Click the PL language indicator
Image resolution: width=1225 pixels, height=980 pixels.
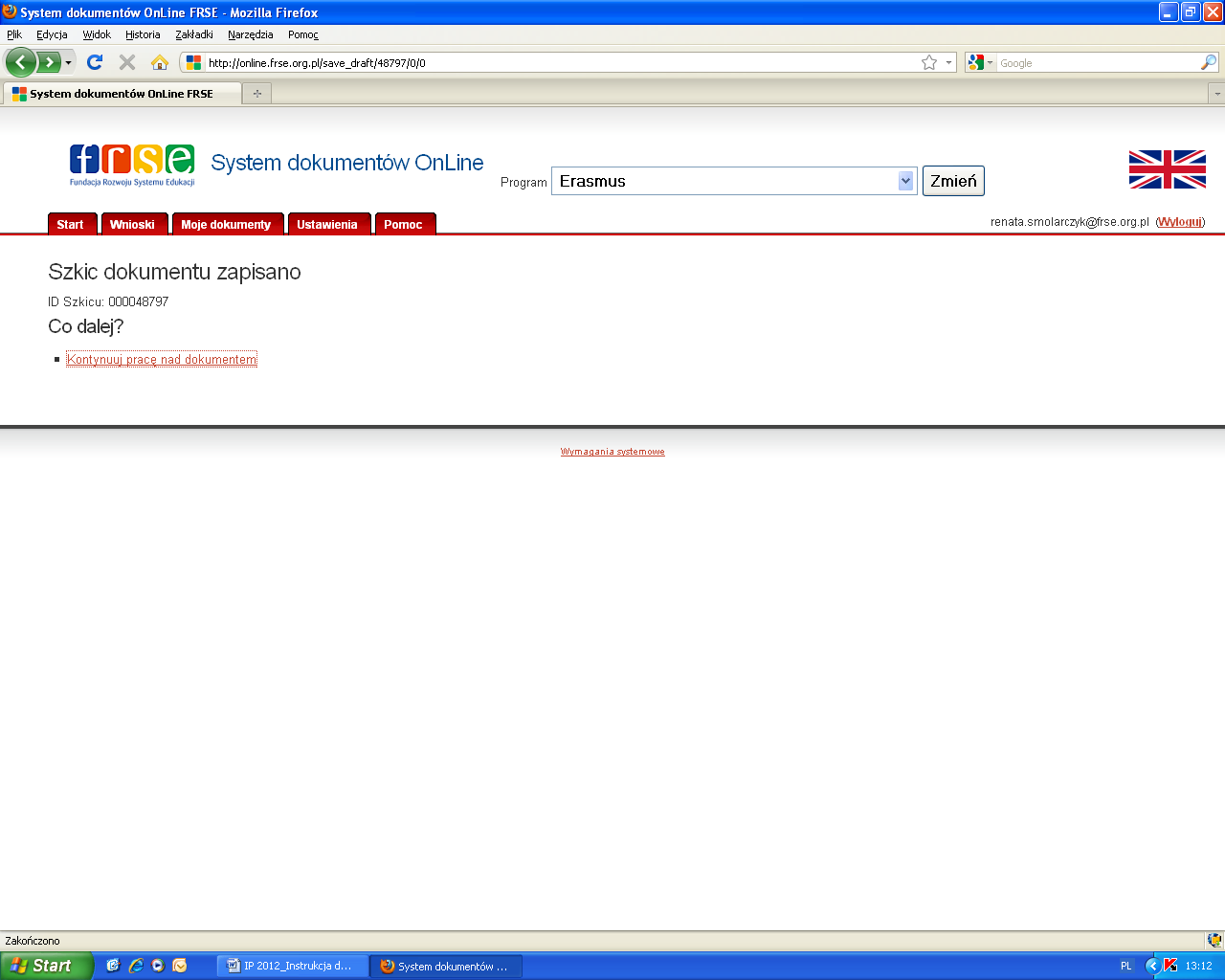(1125, 967)
